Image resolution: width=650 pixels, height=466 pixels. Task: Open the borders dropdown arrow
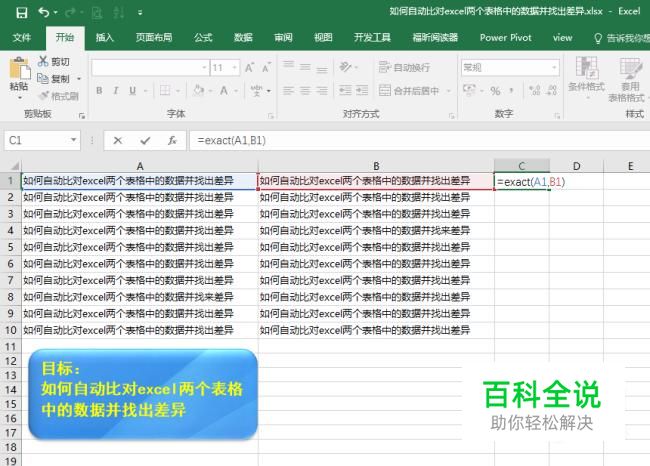coord(178,91)
